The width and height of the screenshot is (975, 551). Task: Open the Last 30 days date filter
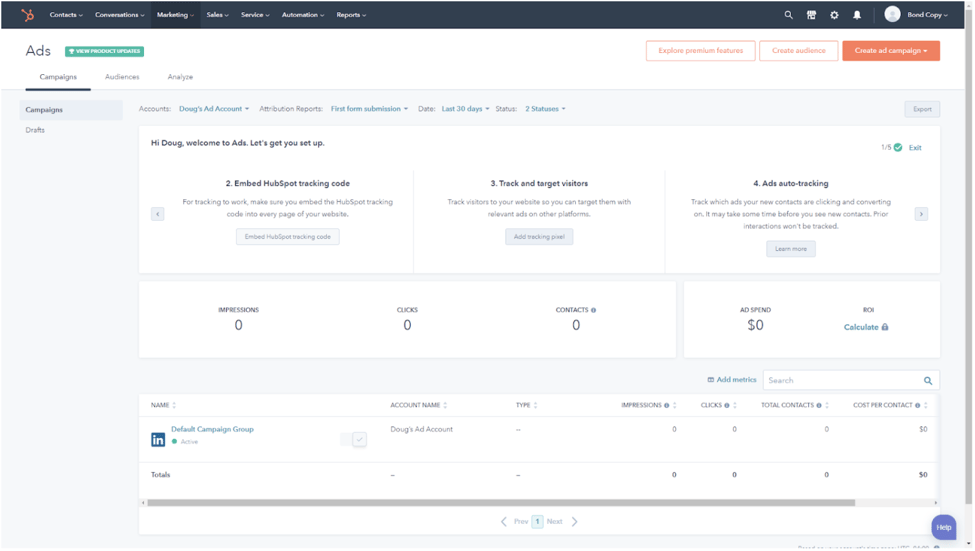click(x=465, y=109)
